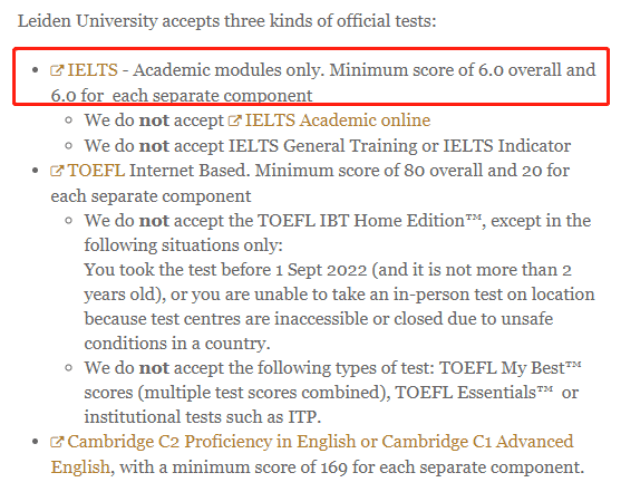Click hollow bullet before IELTS General Training line
The height and width of the screenshot is (492, 622).
tap(69, 146)
